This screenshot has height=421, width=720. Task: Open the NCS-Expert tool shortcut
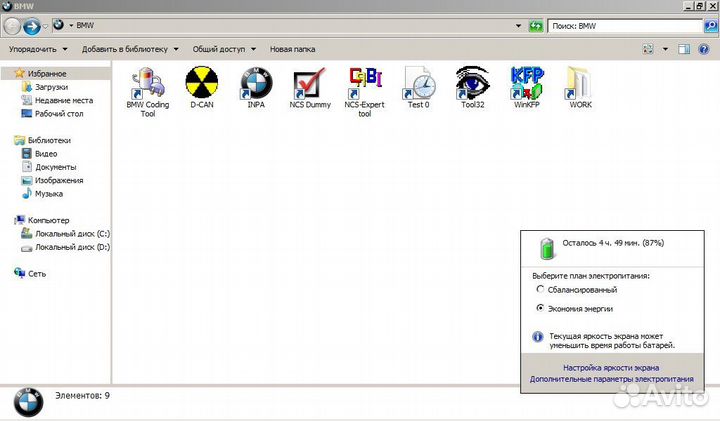[x=364, y=92]
